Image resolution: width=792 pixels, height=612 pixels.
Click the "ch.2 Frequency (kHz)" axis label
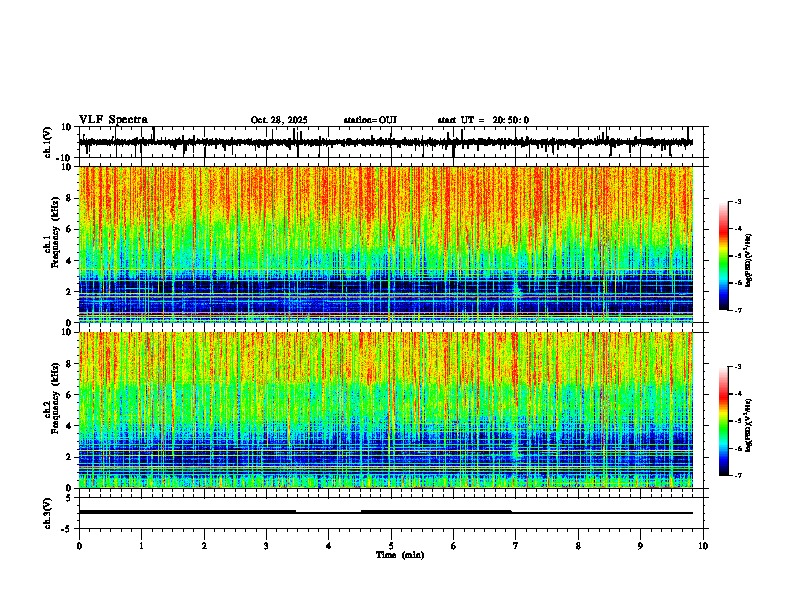click(53, 398)
